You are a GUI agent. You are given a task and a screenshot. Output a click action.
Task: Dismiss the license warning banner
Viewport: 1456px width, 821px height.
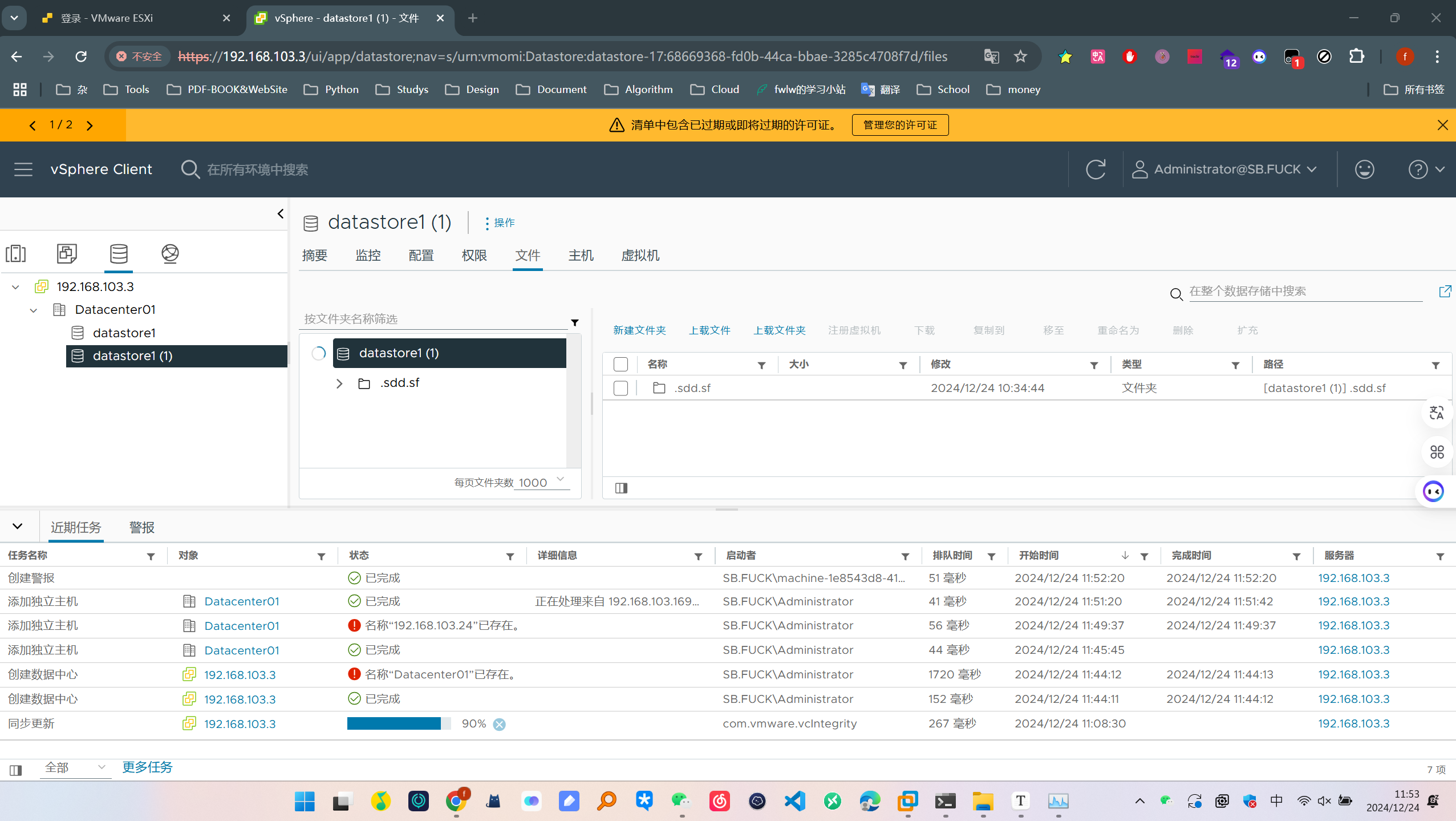point(1442,125)
